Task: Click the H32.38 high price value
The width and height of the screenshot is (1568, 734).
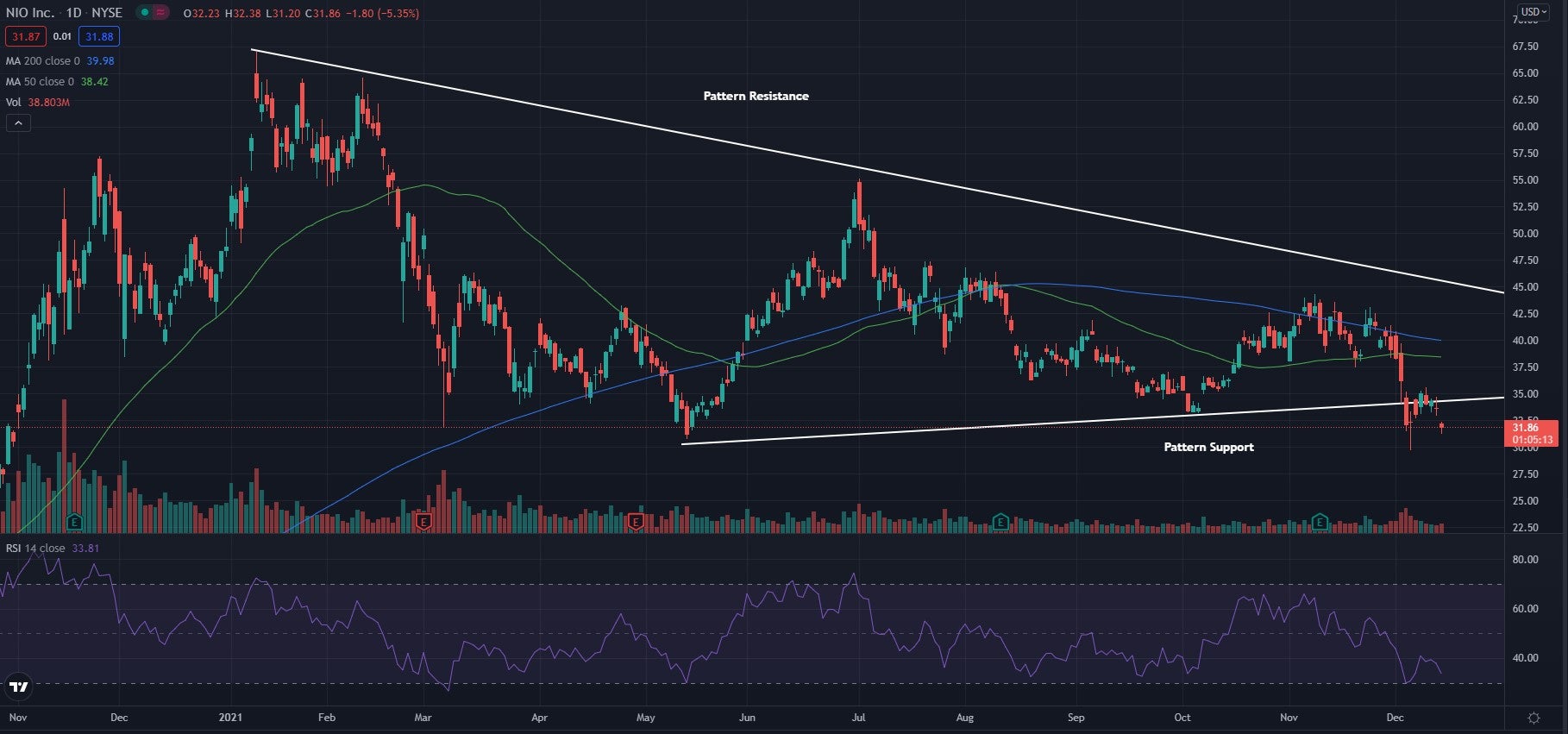Action: pyautogui.click(x=242, y=14)
